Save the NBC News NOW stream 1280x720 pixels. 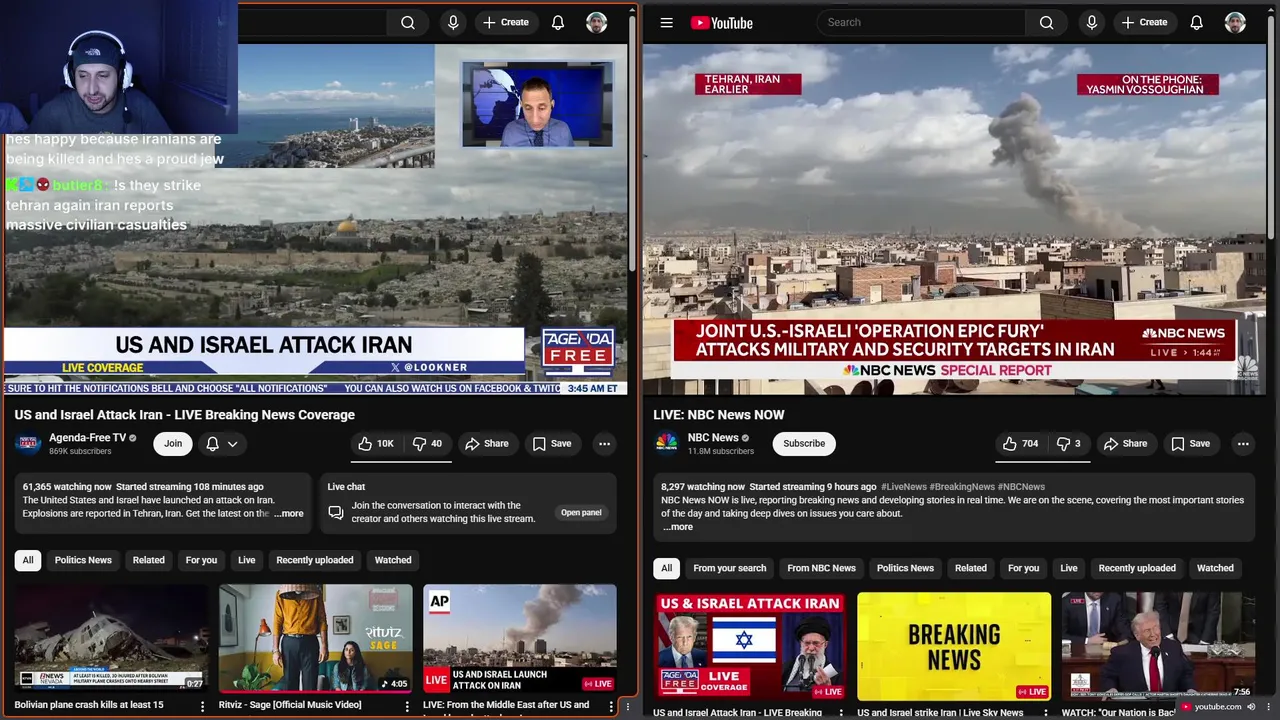tap(1190, 444)
